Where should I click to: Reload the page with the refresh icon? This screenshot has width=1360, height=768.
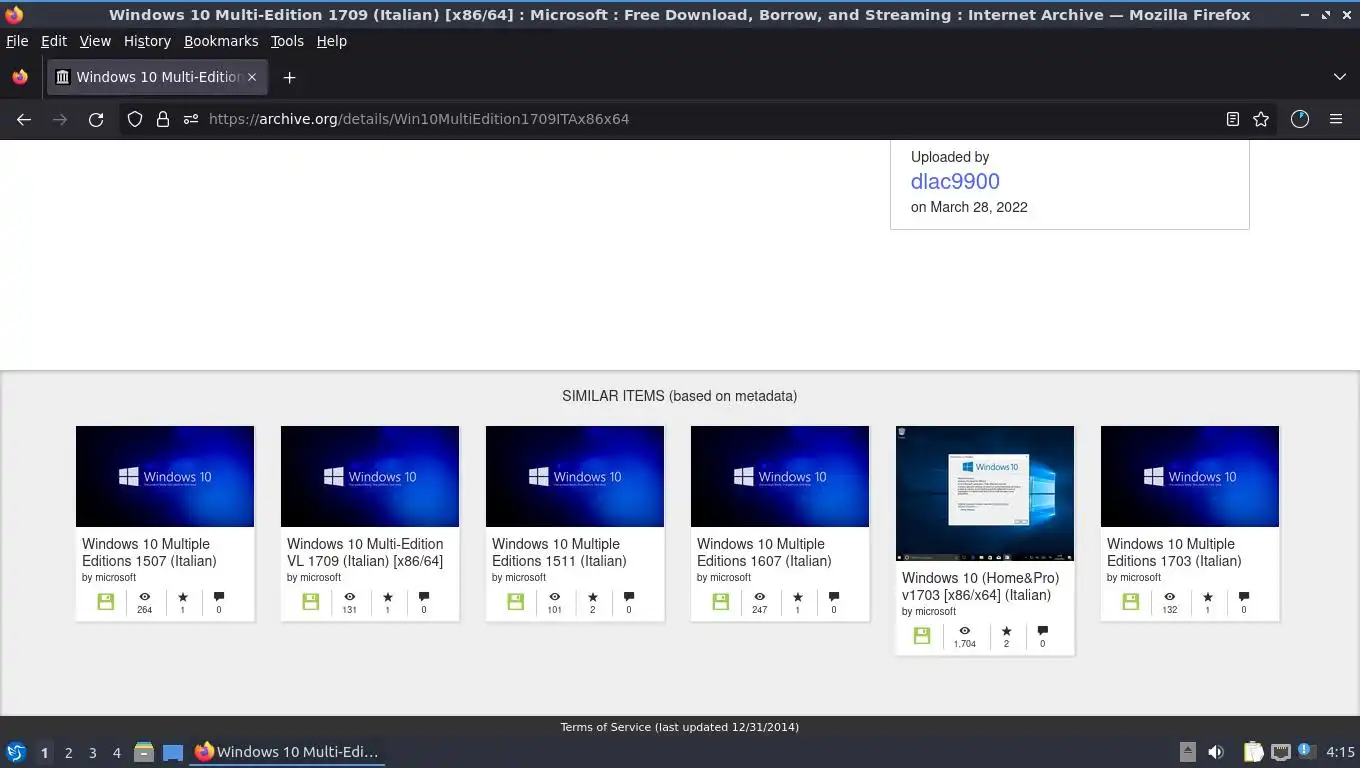click(x=96, y=119)
